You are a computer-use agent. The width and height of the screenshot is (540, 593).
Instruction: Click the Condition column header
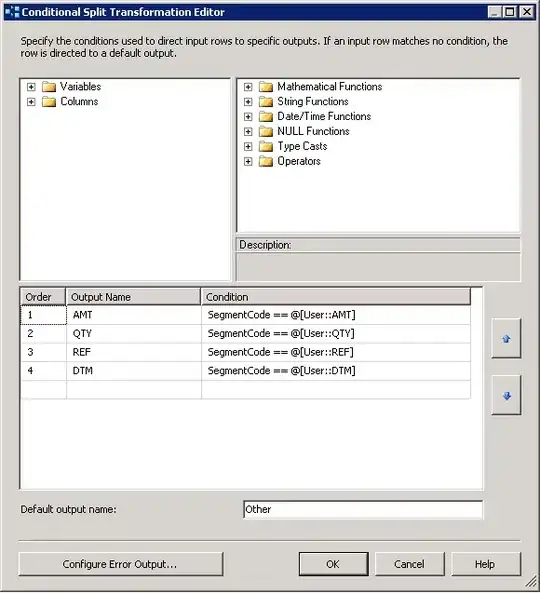336,297
